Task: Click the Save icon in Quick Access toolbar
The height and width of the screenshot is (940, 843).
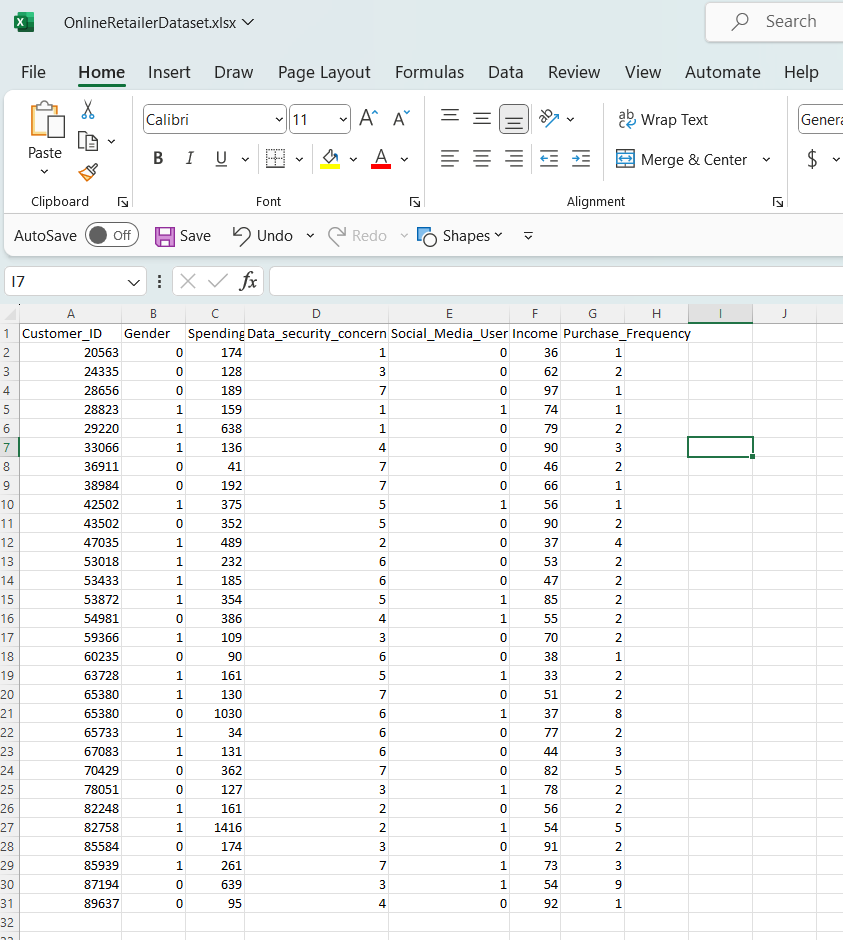Action: [164, 235]
